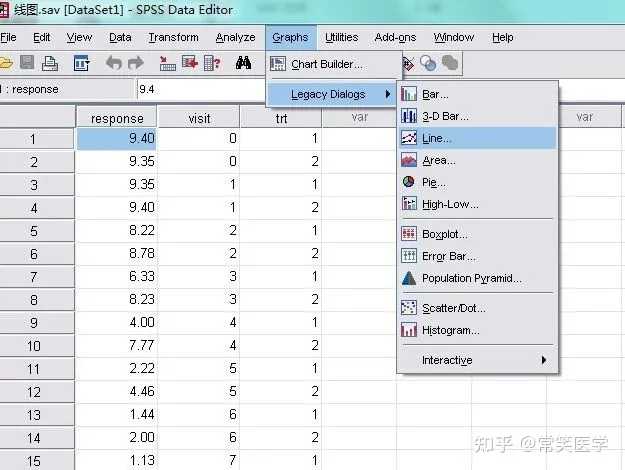
Task: Click the Go to Case toolbar icon
Action: (167, 63)
